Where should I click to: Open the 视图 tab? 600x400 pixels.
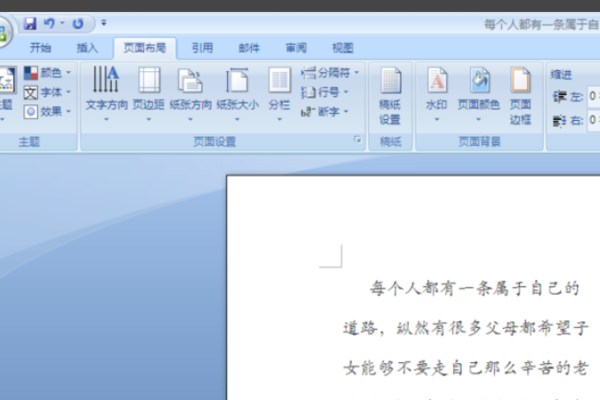tap(342, 48)
